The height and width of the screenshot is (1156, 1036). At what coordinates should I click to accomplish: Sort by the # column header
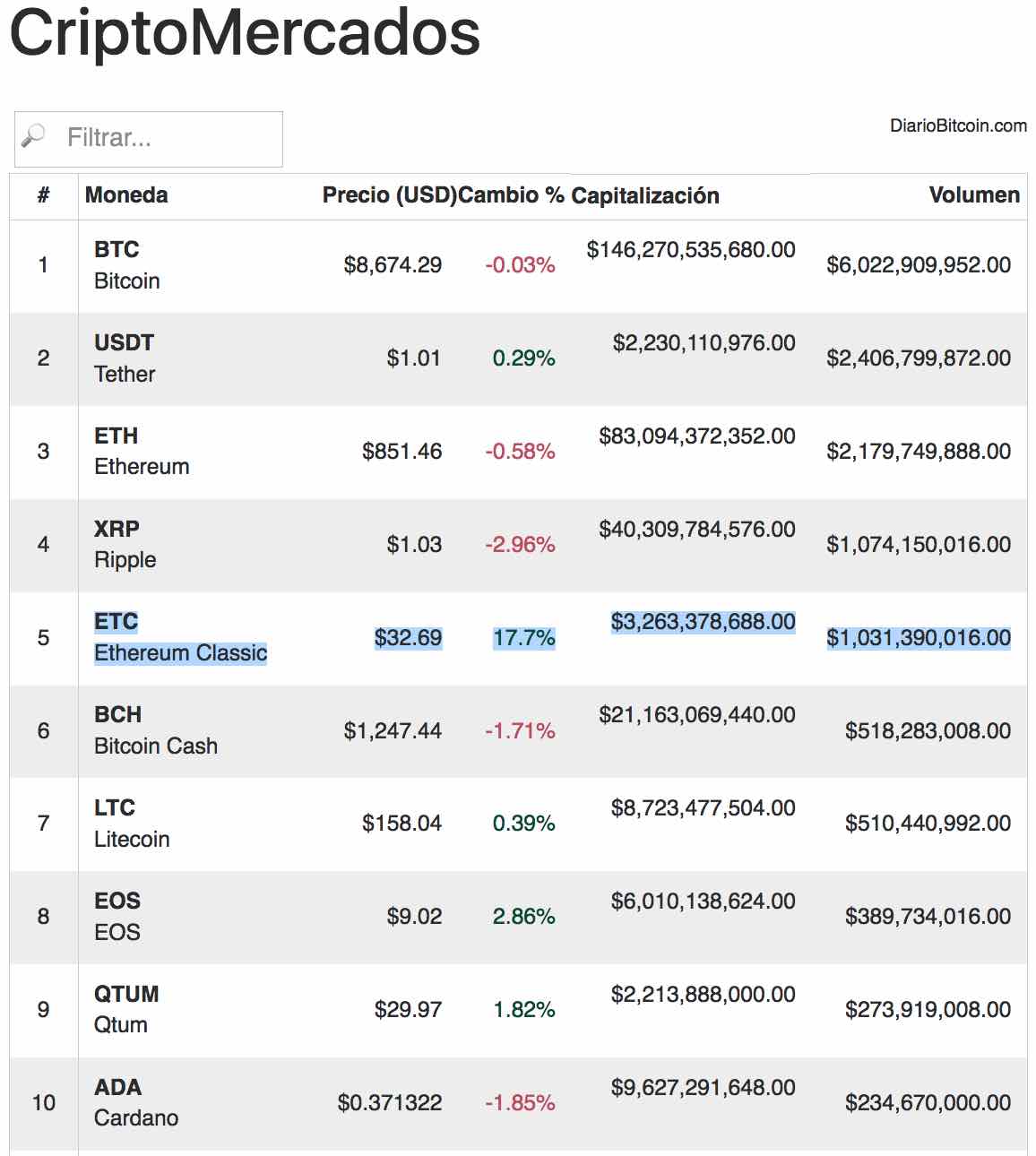(43, 195)
